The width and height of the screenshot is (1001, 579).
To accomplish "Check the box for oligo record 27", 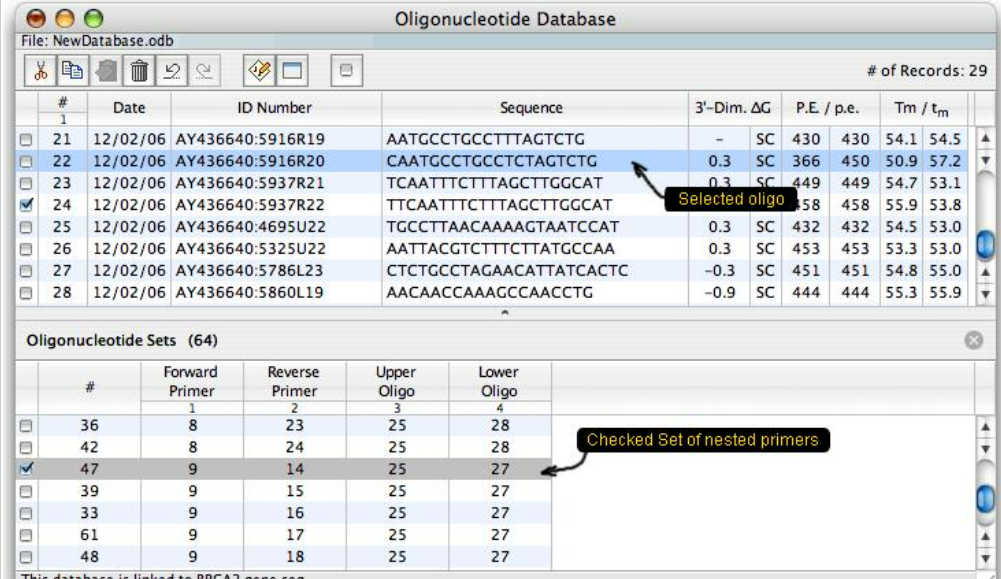I will click(26, 271).
